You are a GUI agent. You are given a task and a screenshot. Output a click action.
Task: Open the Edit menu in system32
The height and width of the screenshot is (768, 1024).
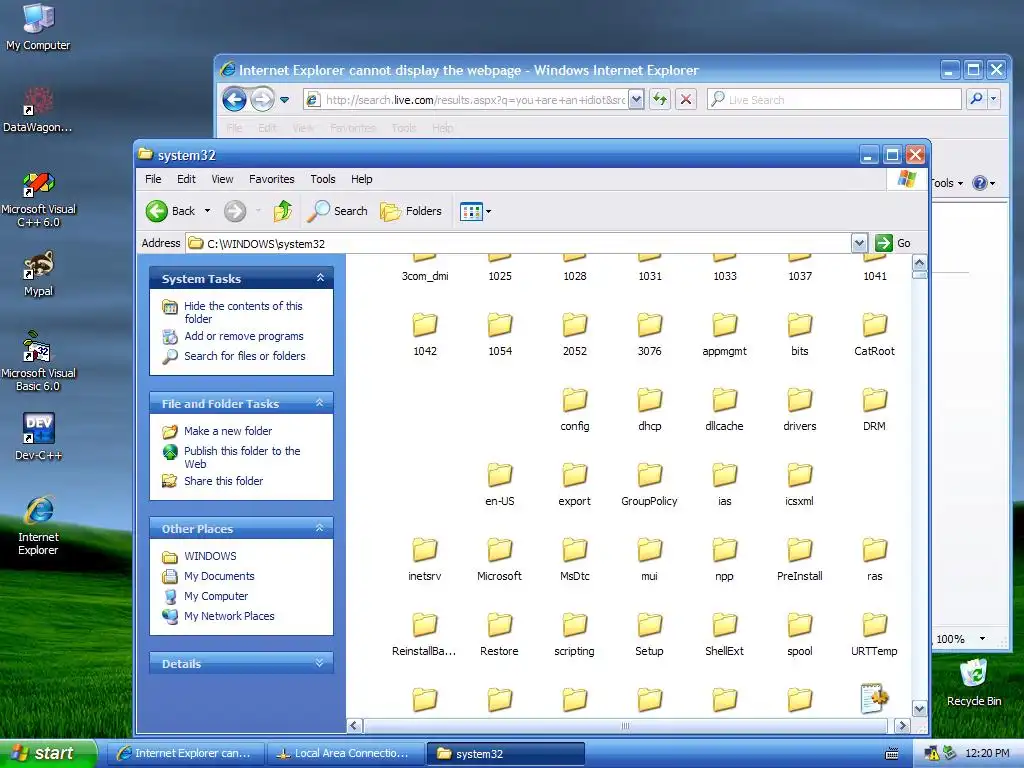186,179
